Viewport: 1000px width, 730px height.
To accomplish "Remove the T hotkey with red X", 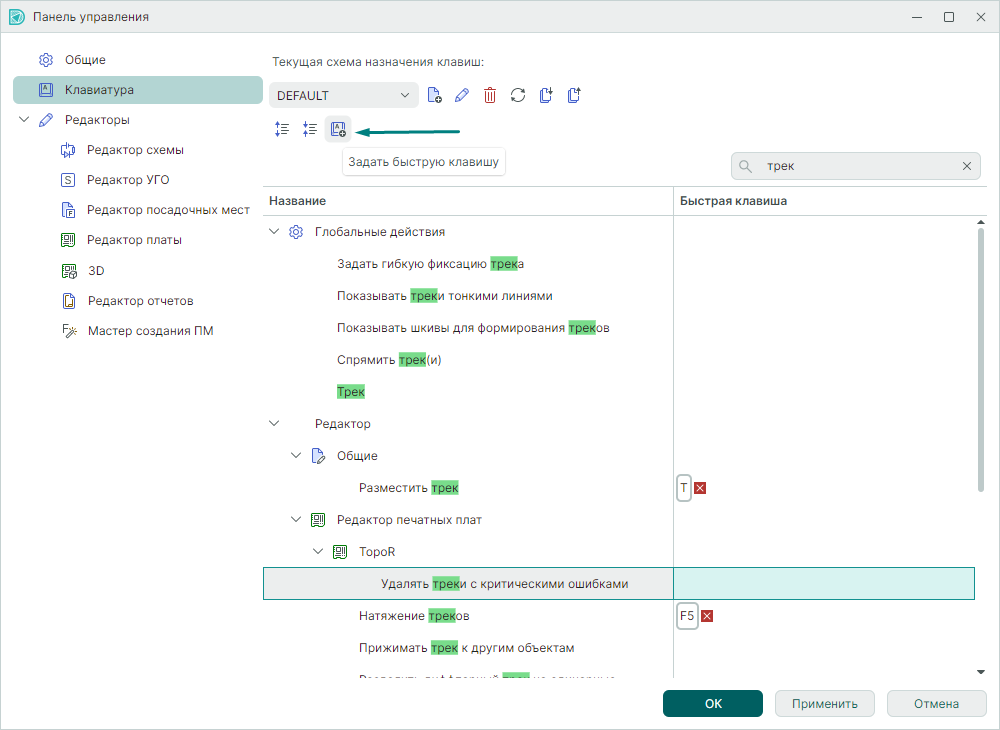I will tap(700, 488).
